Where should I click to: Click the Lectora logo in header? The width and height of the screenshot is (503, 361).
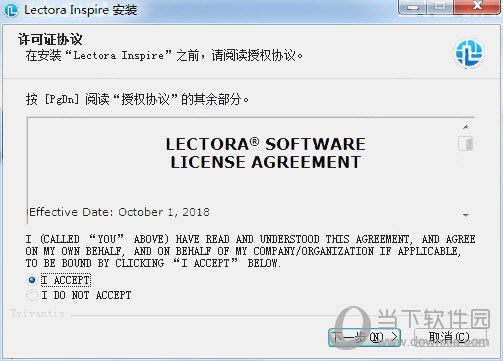(469, 53)
